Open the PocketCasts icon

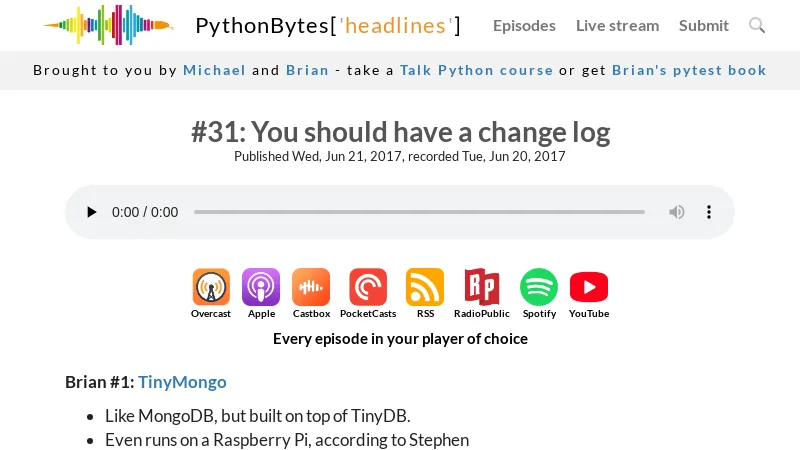point(368,287)
